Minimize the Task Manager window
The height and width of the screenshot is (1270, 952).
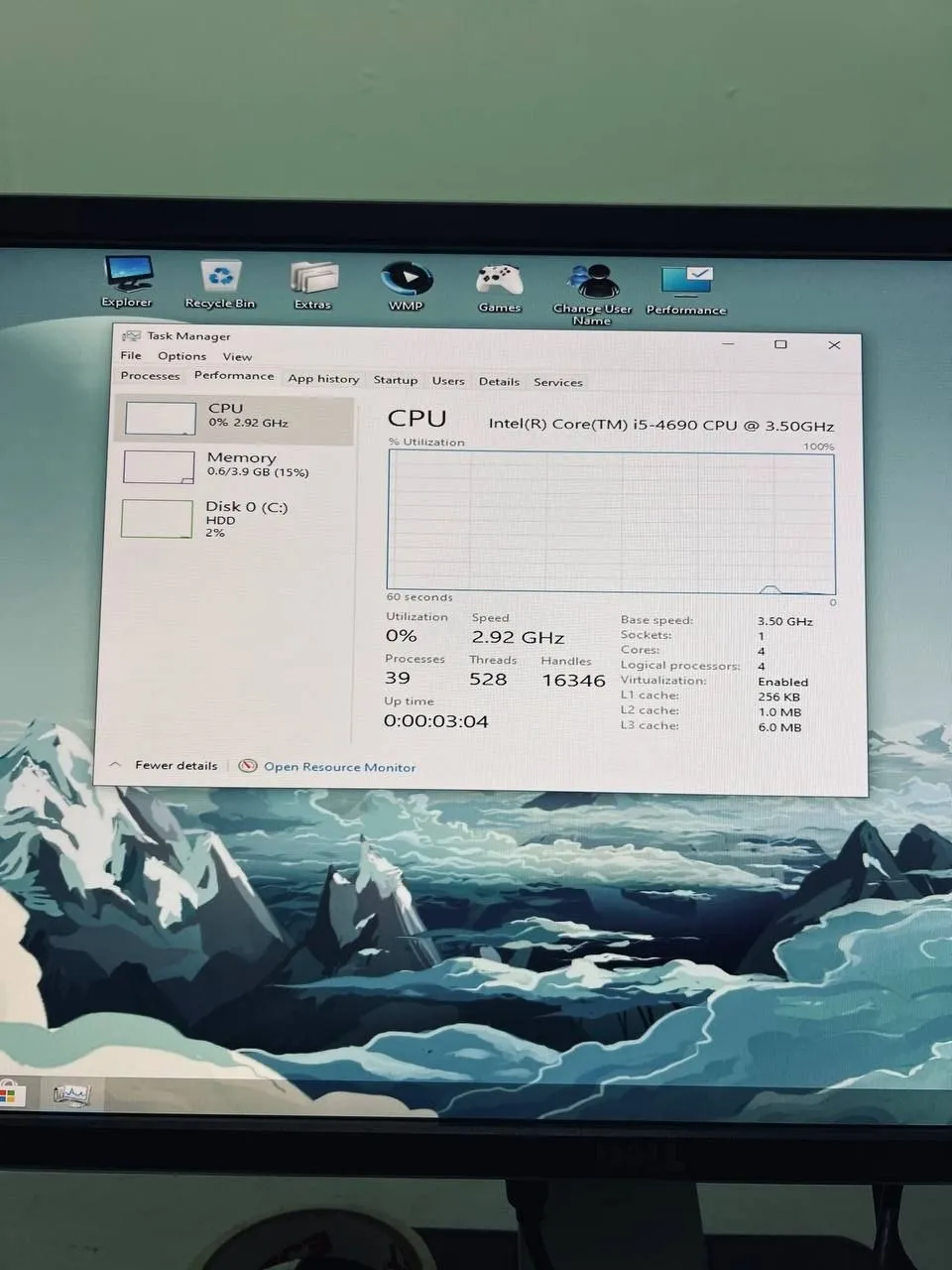click(729, 343)
